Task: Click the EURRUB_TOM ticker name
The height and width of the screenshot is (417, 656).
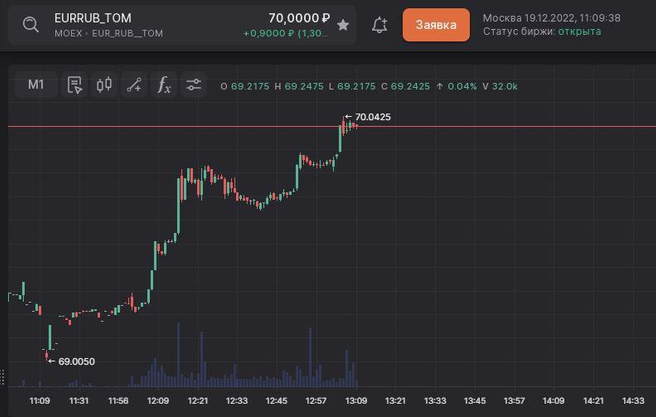Action: pos(93,18)
